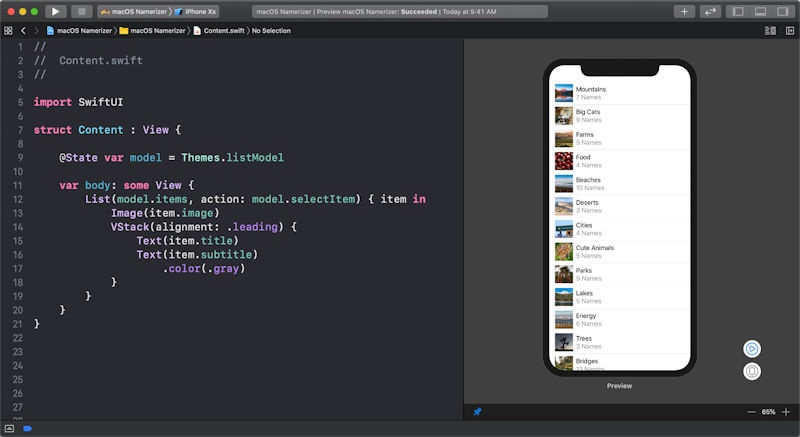
Task: Open the related items grid icon
Action: point(8,31)
